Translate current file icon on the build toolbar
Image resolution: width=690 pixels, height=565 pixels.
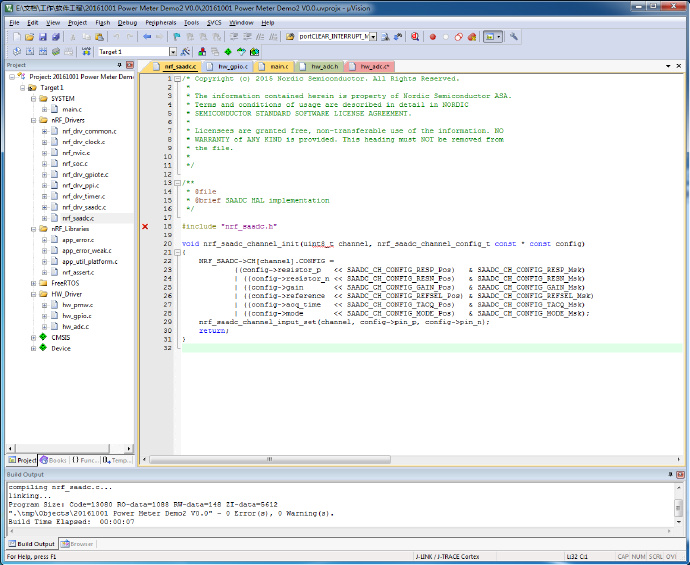tap(17, 52)
